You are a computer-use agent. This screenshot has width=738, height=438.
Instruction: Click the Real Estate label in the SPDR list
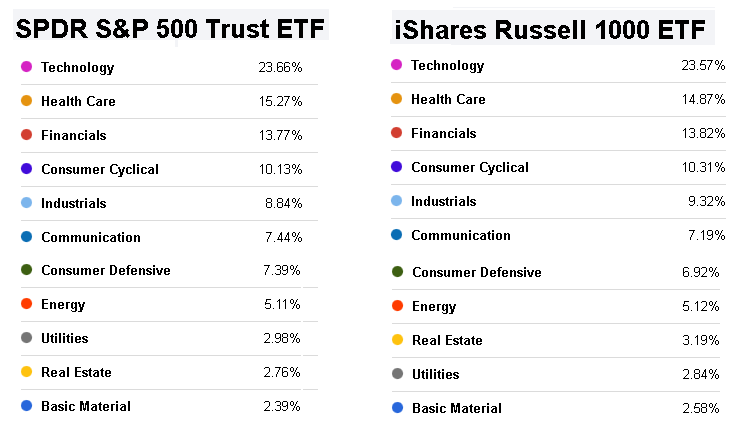[x=76, y=372]
